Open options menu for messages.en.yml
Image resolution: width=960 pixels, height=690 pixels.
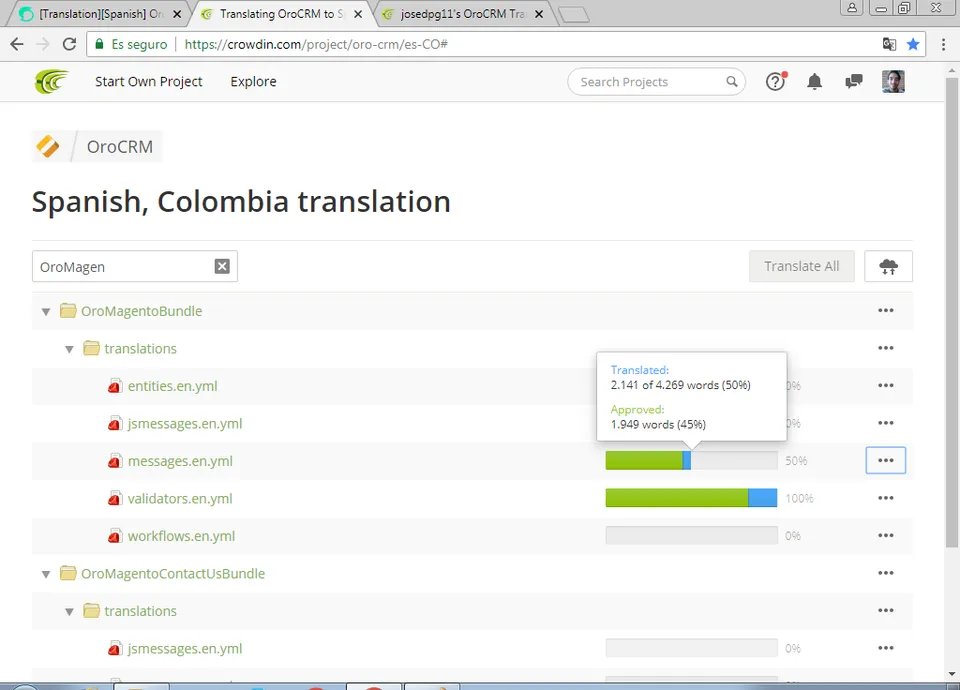point(886,460)
